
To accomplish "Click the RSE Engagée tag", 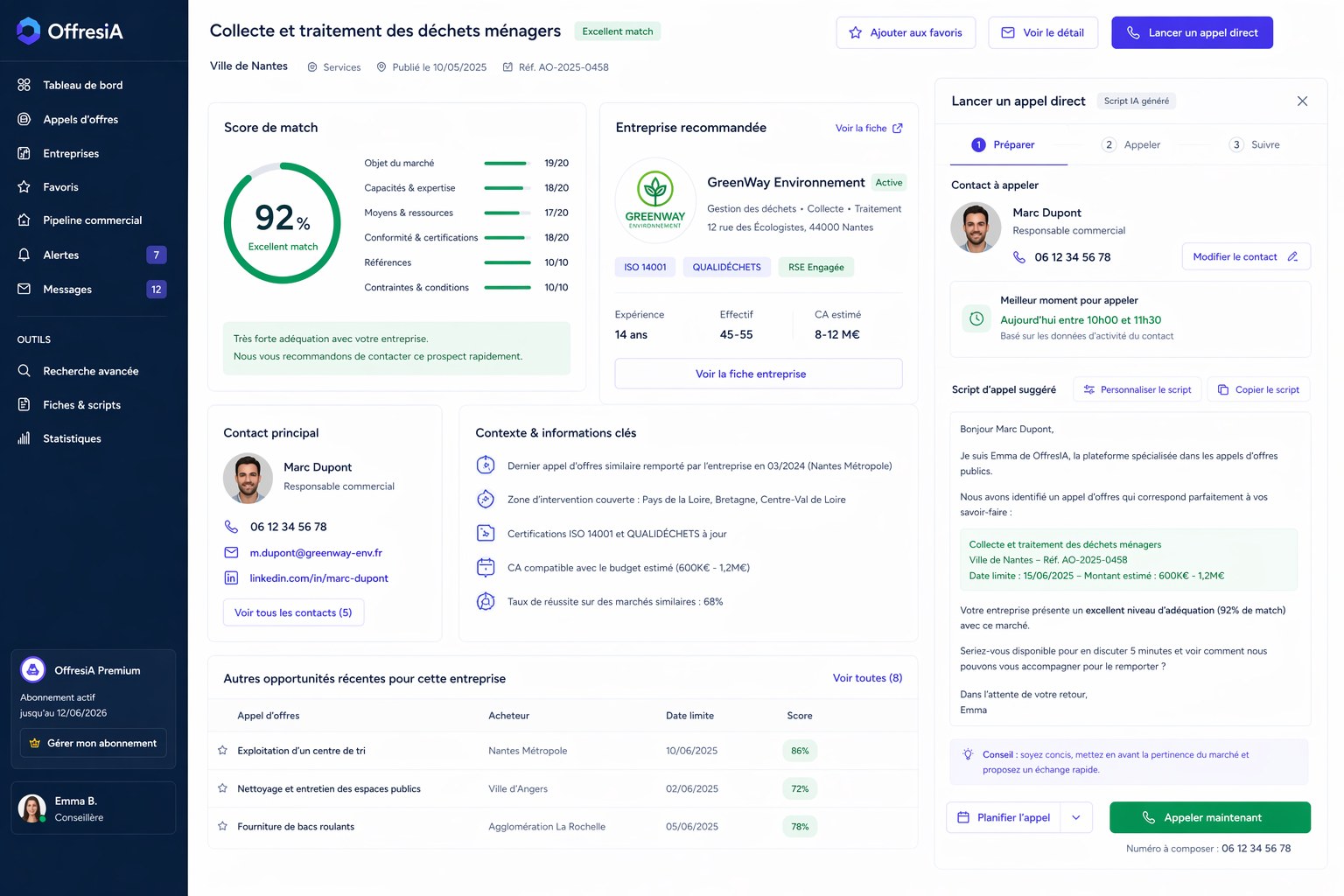I will [815, 267].
